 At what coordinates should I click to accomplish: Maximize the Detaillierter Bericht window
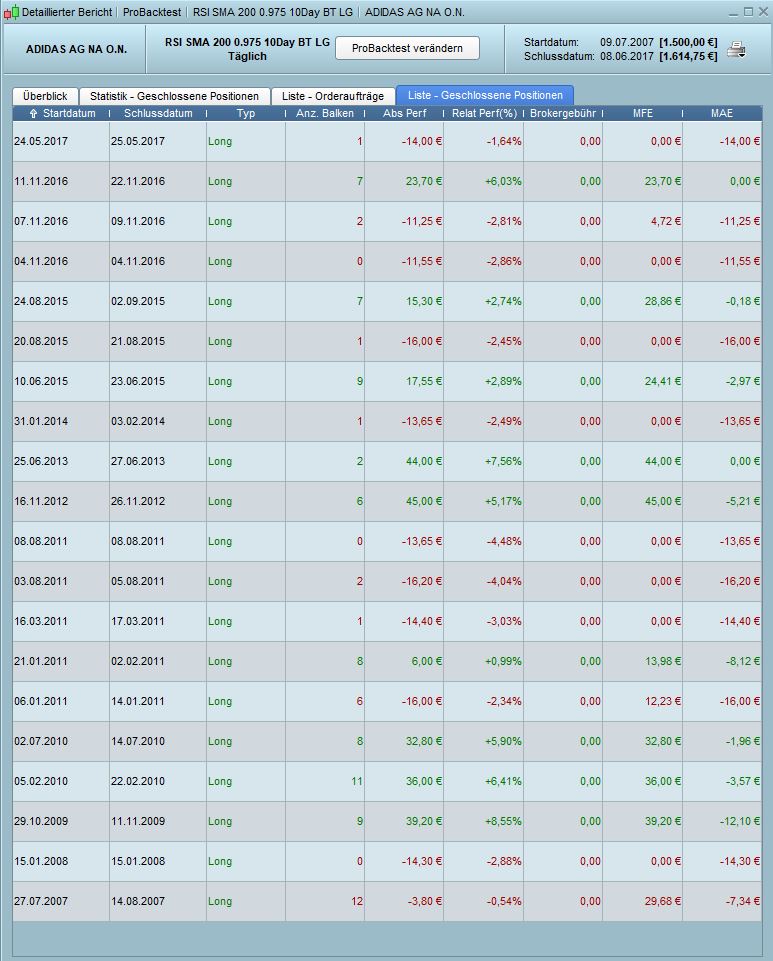[748, 12]
